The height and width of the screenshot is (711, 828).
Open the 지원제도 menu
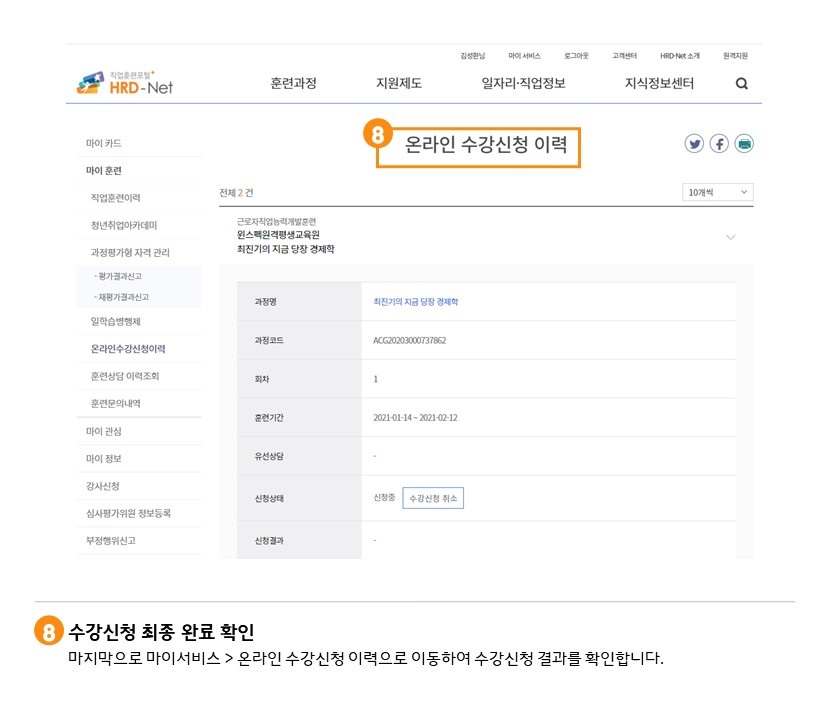coord(398,84)
